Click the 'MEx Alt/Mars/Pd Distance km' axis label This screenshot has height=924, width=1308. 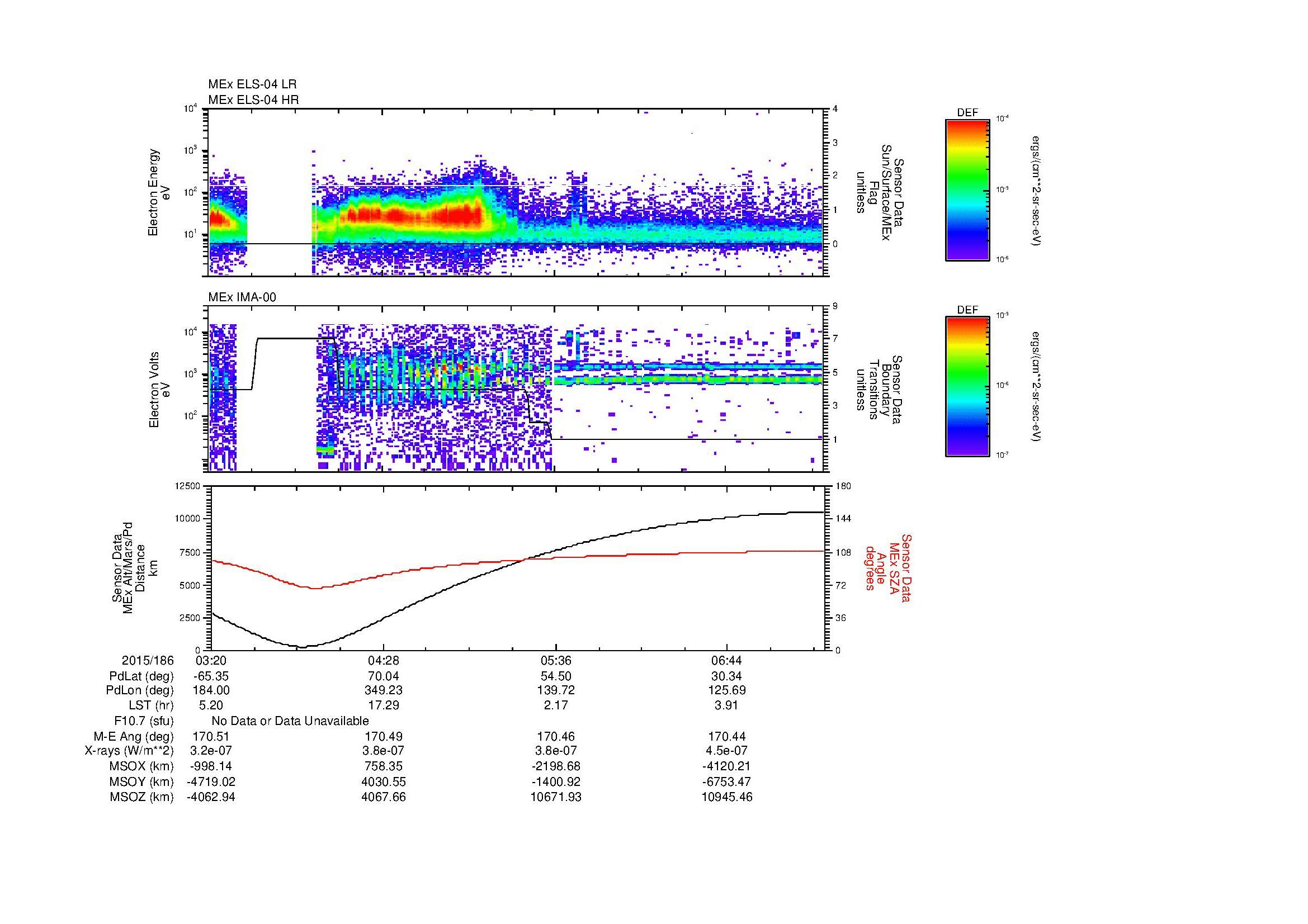(x=135, y=567)
